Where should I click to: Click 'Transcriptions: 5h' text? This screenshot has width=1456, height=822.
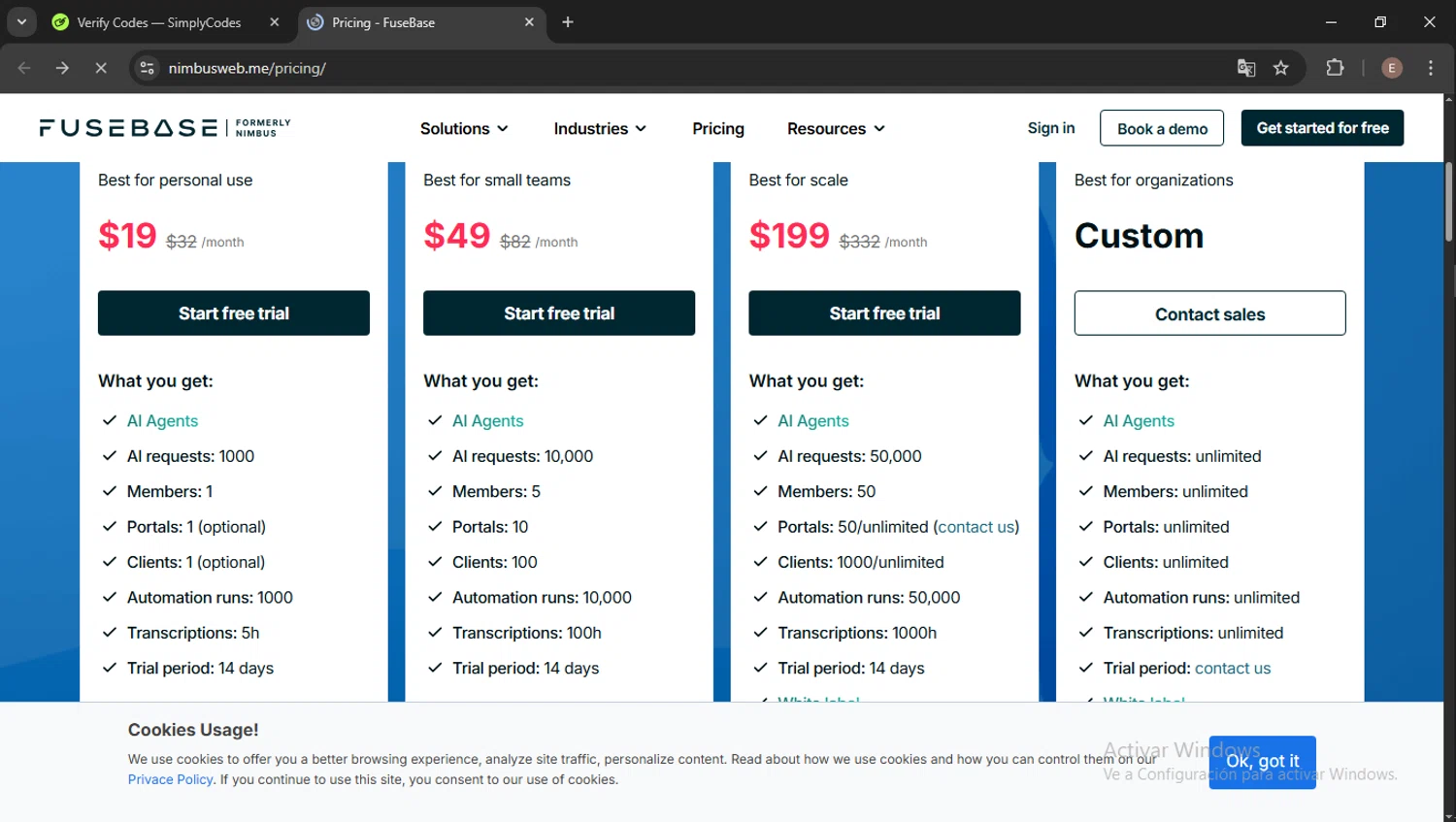(193, 633)
